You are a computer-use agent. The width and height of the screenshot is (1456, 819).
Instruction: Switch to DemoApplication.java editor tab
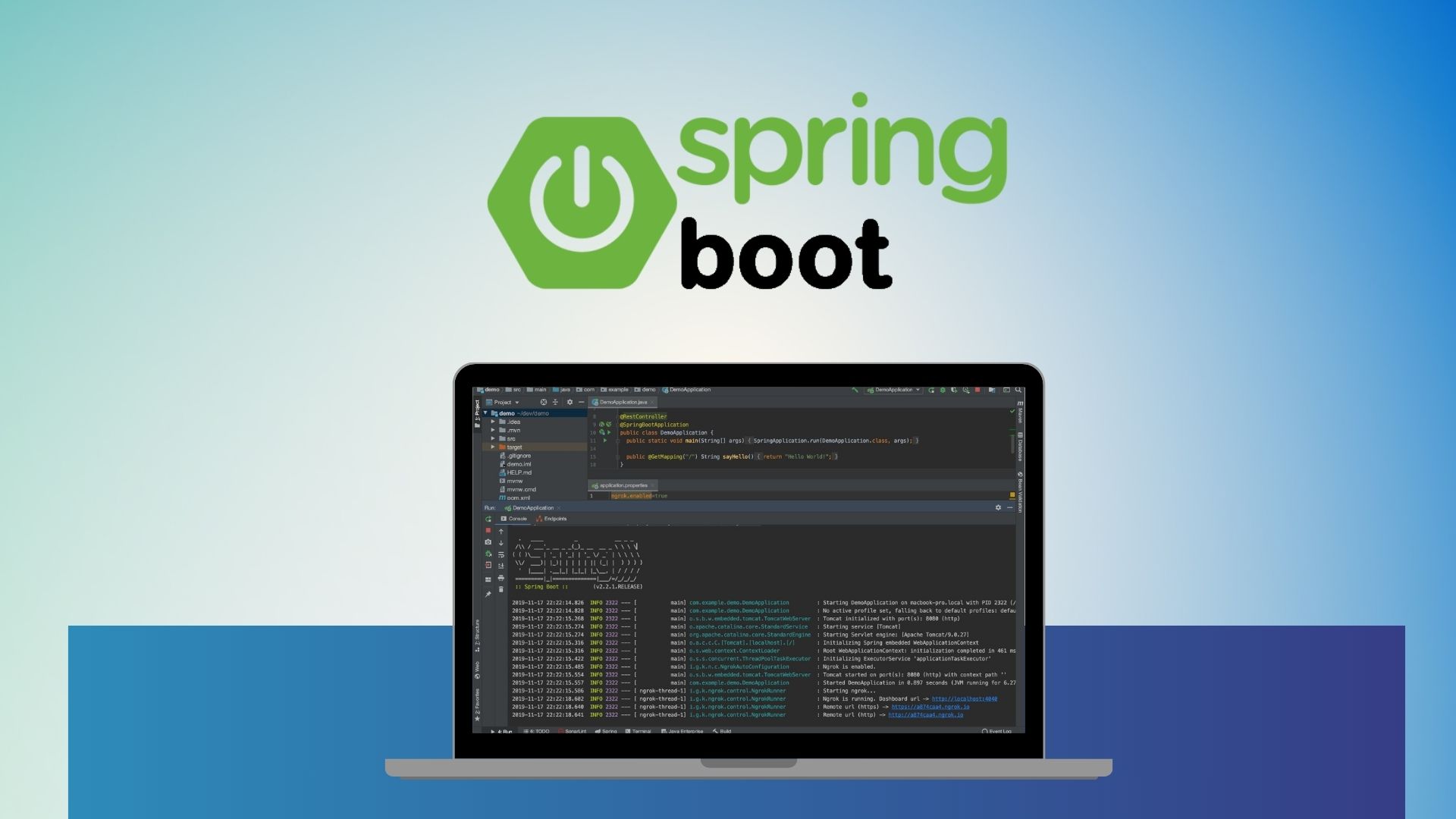coord(623,402)
